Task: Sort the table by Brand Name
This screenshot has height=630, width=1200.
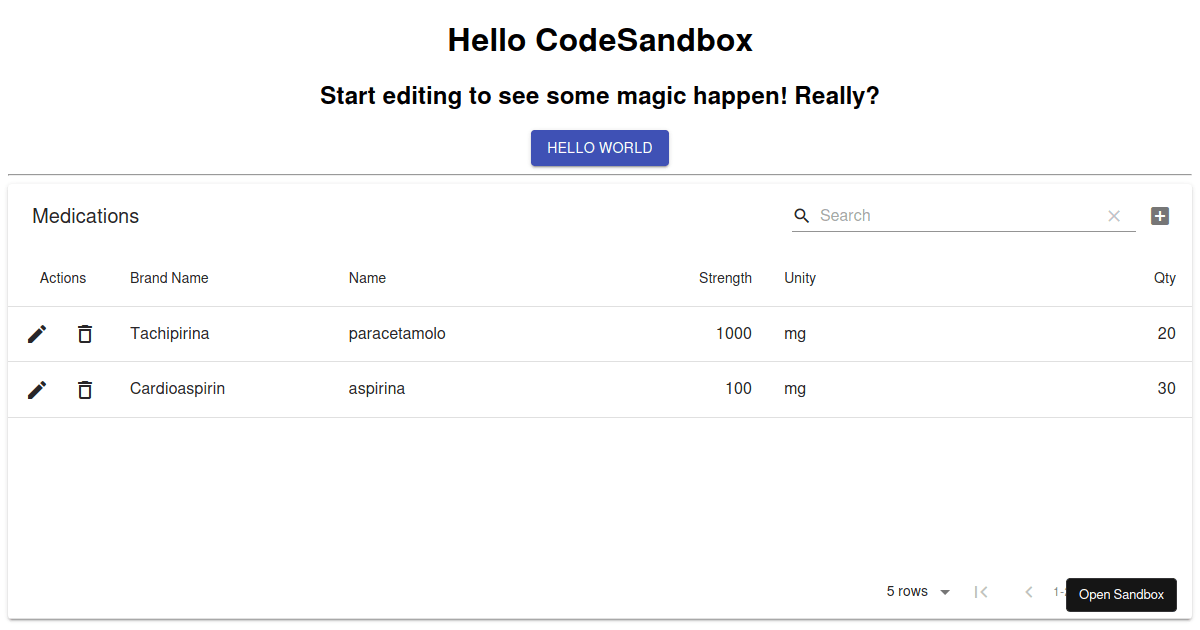Action: point(169,278)
